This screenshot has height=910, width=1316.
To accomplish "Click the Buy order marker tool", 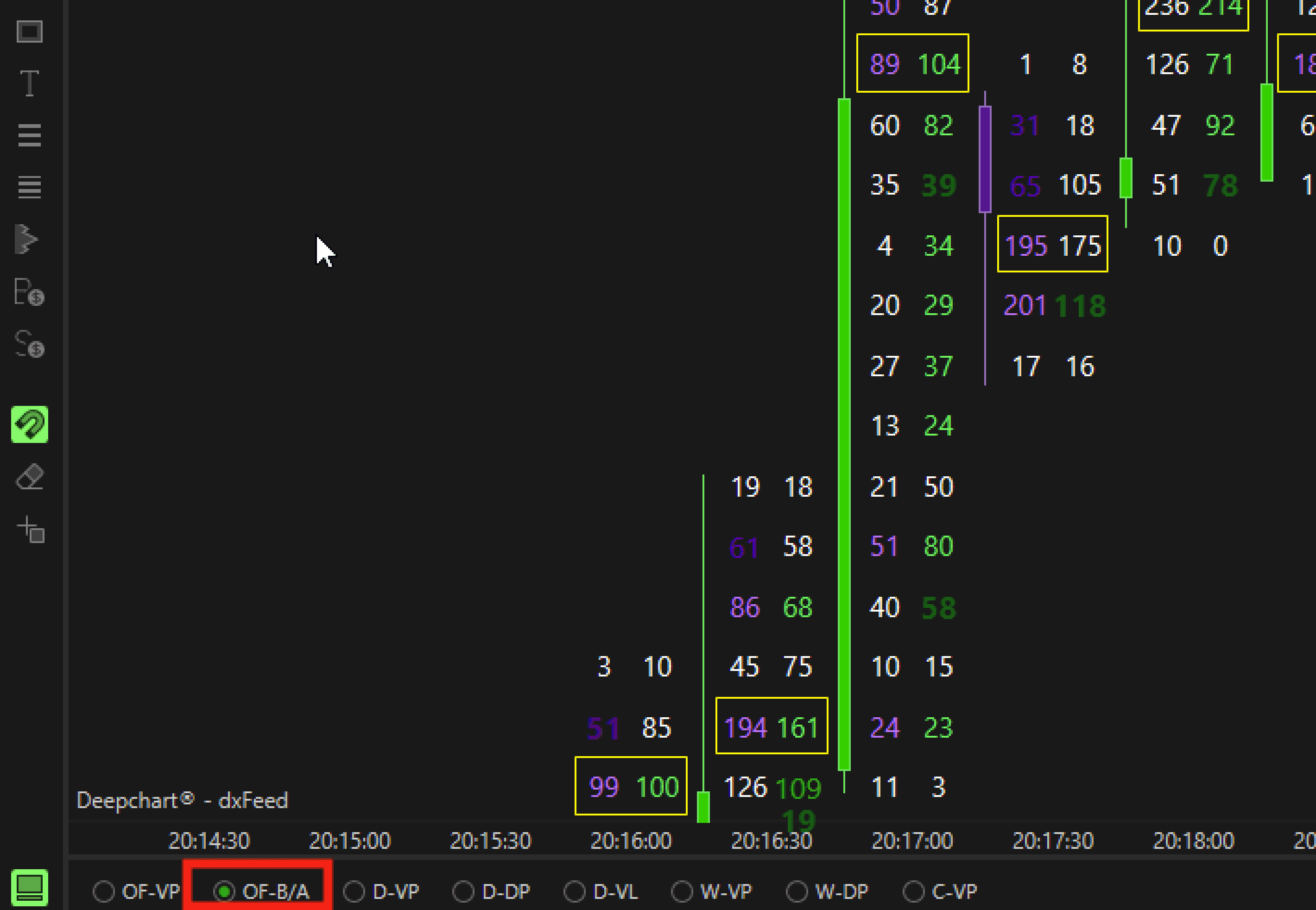I will [x=29, y=292].
